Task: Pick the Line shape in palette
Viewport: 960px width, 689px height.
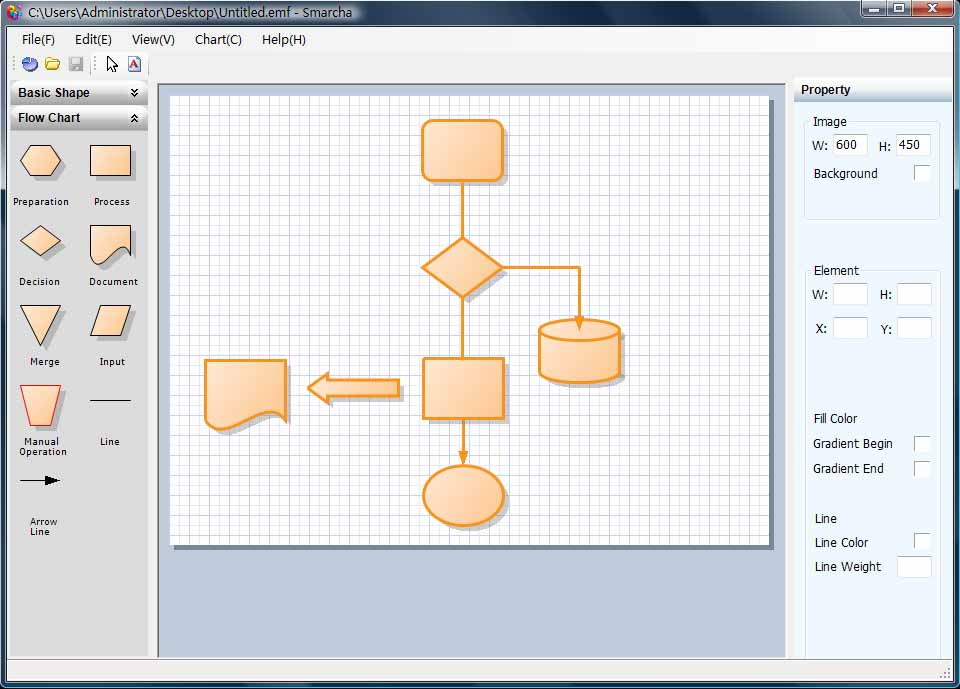Action: tap(110, 401)
